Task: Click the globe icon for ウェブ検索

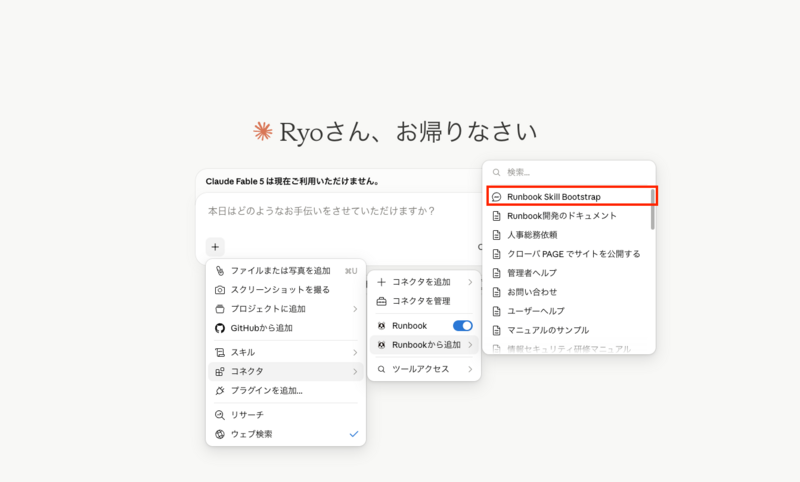Action: coord(220,434)
